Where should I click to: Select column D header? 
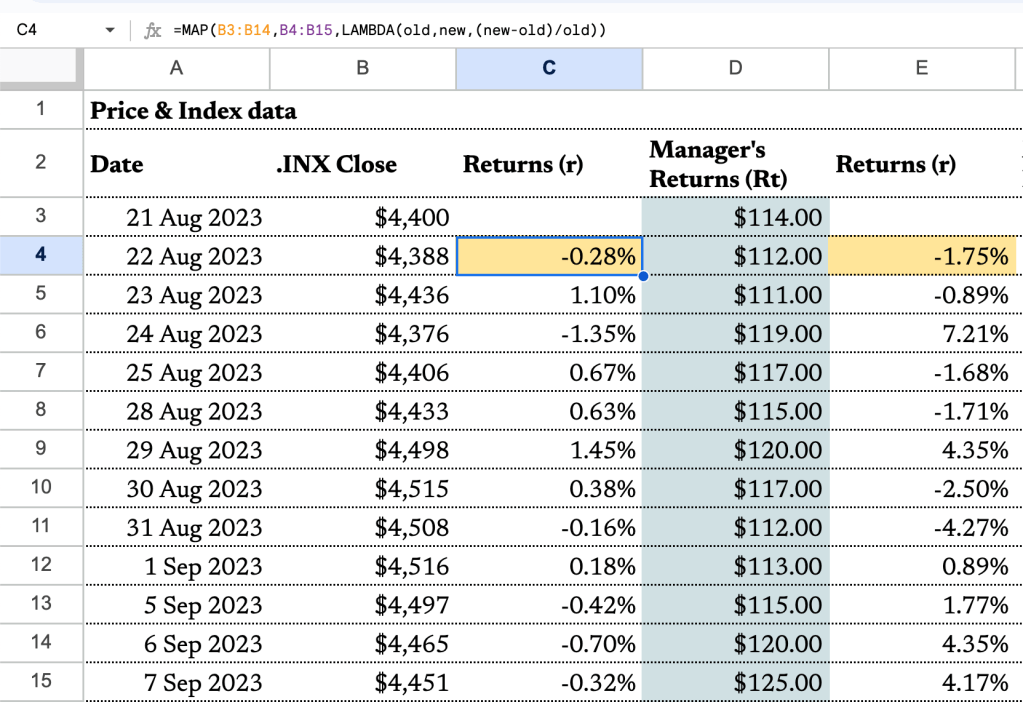[735, 68]
